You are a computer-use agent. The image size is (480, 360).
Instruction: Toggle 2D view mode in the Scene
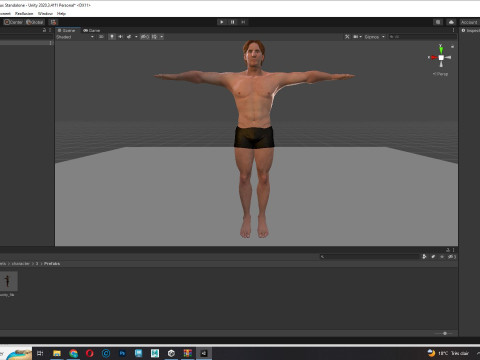tap(101, 37)
